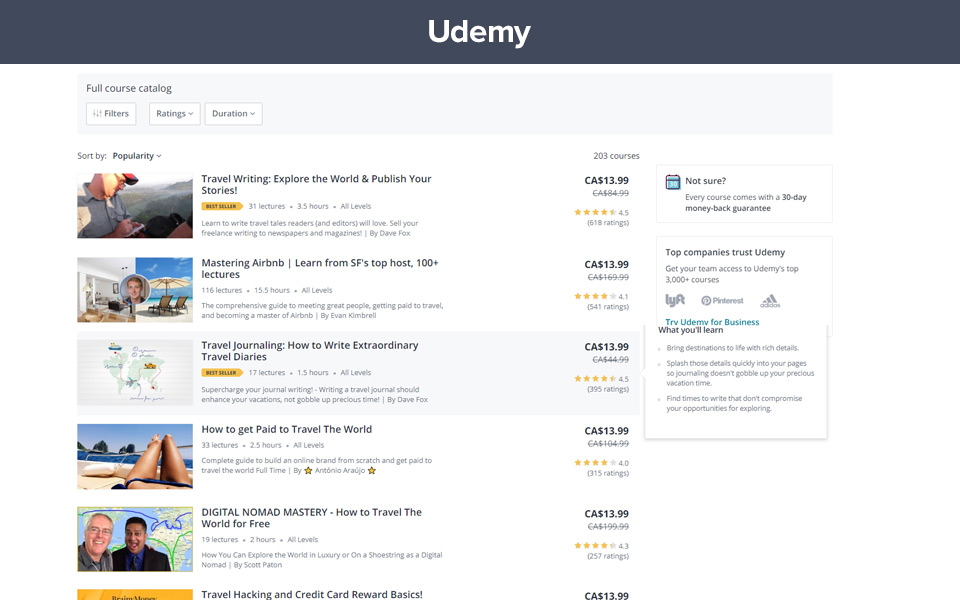Click the CA$169.99 original price
960x600 pixels.
(x=608, y=277)
